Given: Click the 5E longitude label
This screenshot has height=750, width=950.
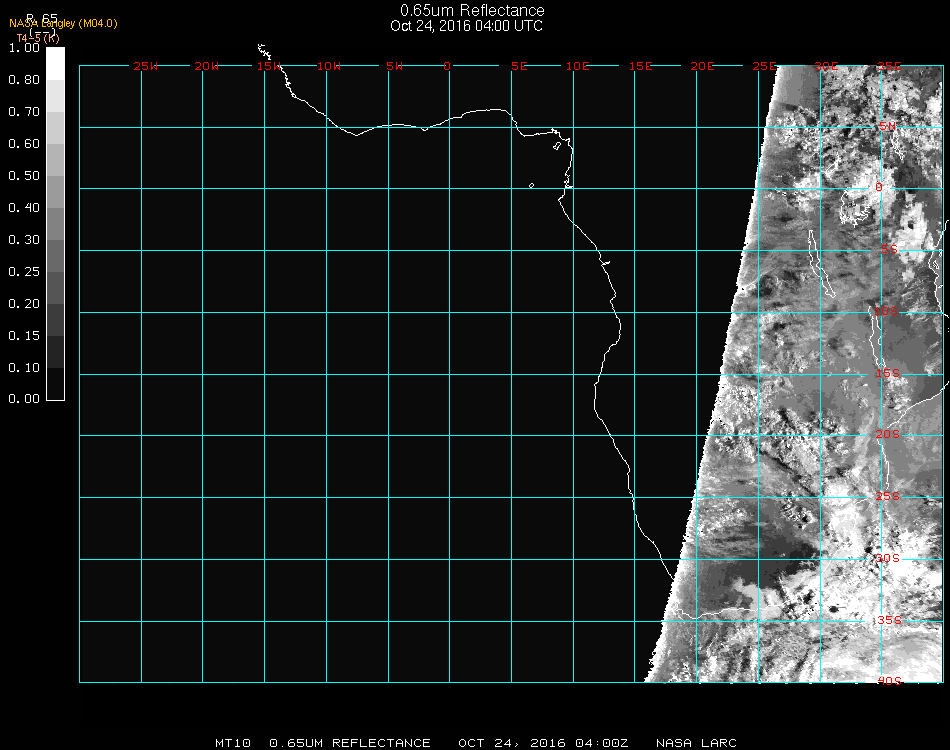Looking at the screenshot, I should click(519, 67).
